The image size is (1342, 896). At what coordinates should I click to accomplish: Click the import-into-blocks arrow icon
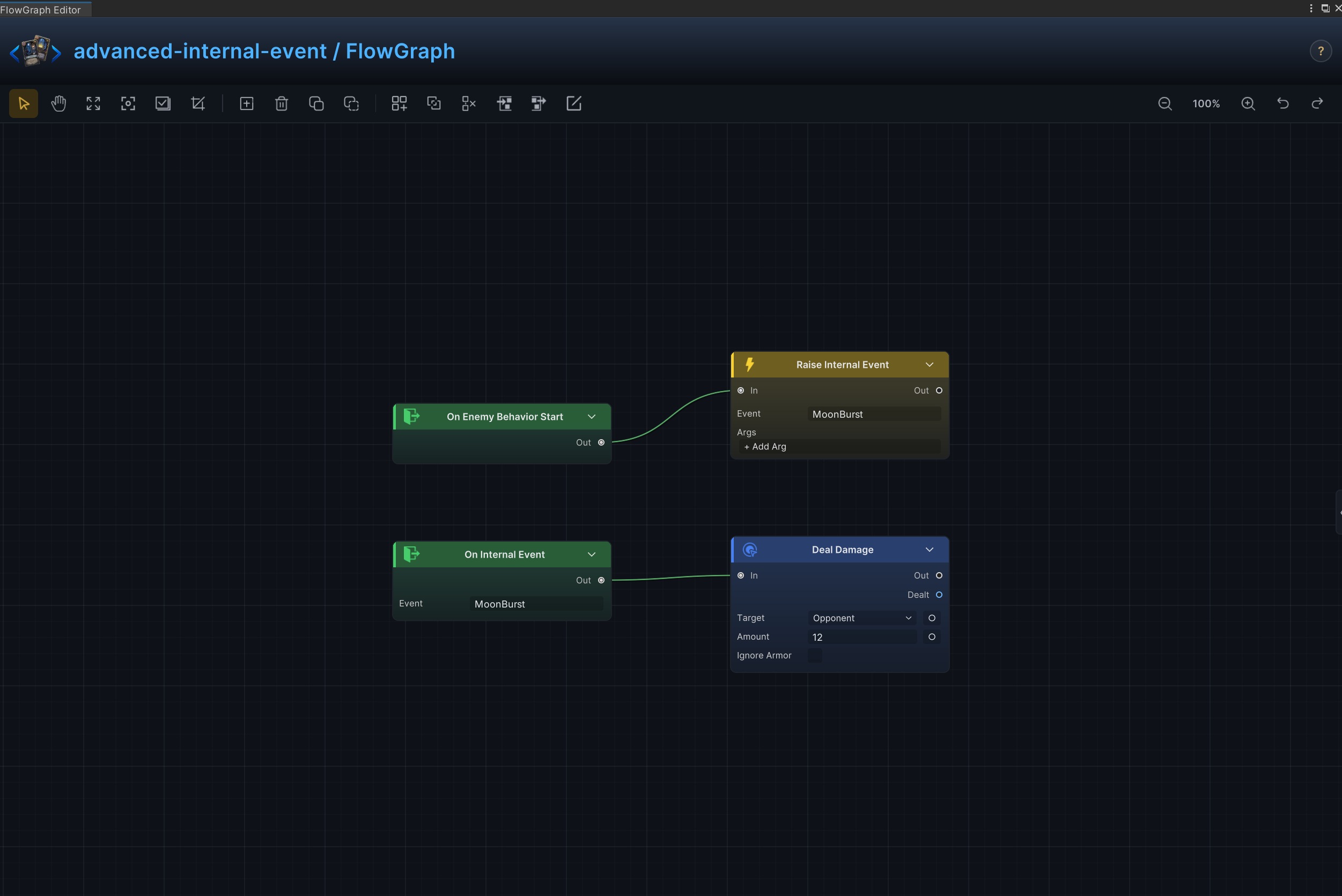click(x=504, y=103)
